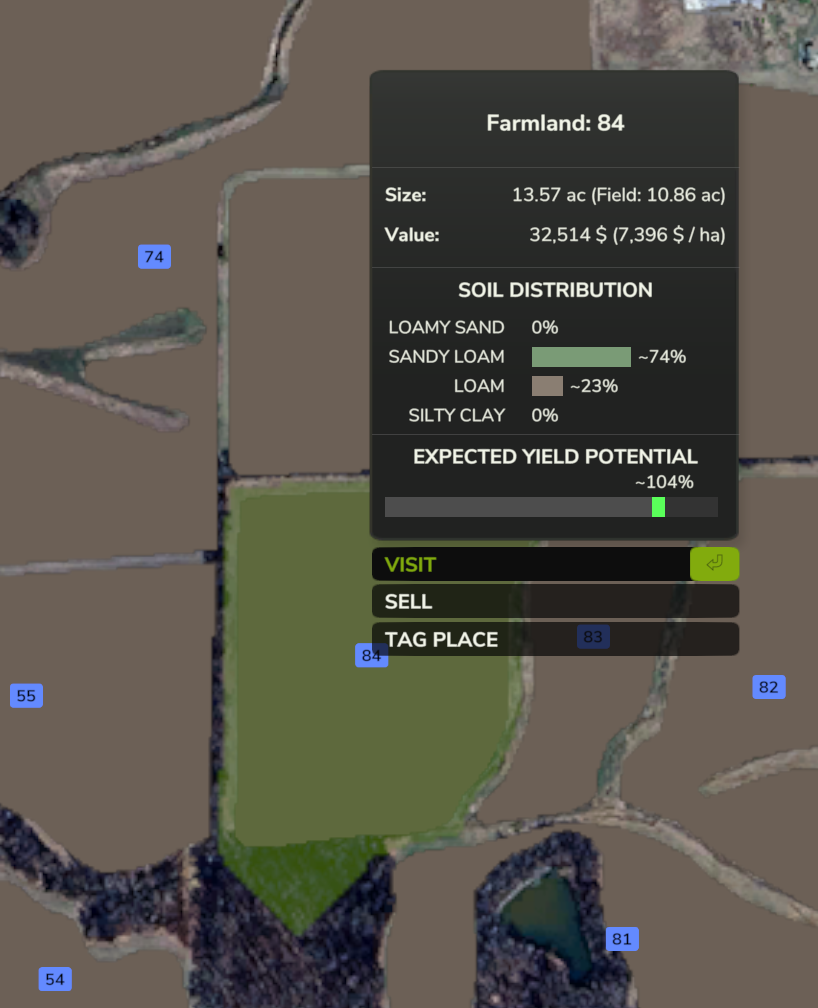Click the Farmland: 84 title header
Screen dimensions: 818x1008
pyautogui.click(x=555, y=123)
